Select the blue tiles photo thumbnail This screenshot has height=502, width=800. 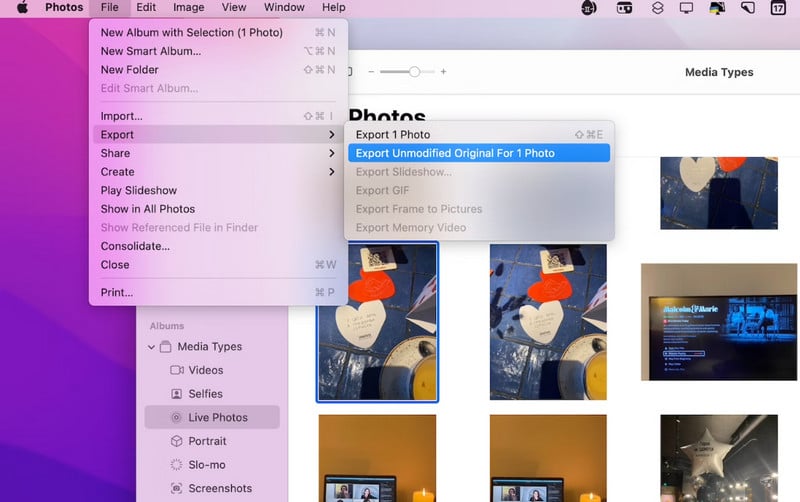[x=719, y=193]
